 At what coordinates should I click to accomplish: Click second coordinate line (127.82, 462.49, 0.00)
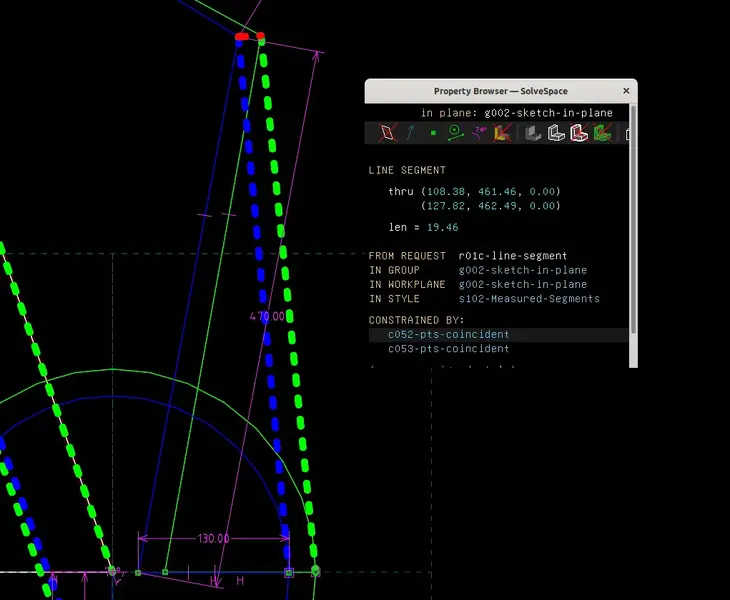490,206
